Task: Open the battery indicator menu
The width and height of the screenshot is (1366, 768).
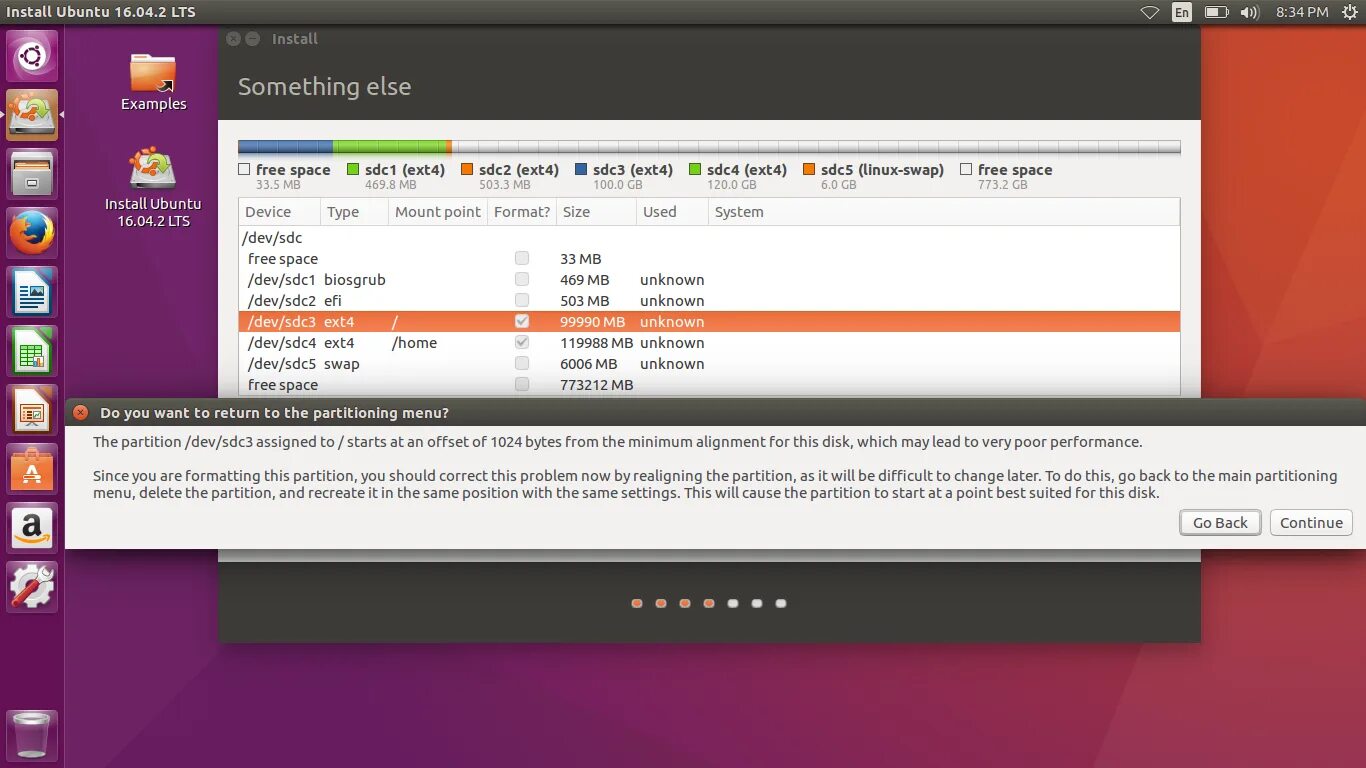Action: click(1216, 12)
